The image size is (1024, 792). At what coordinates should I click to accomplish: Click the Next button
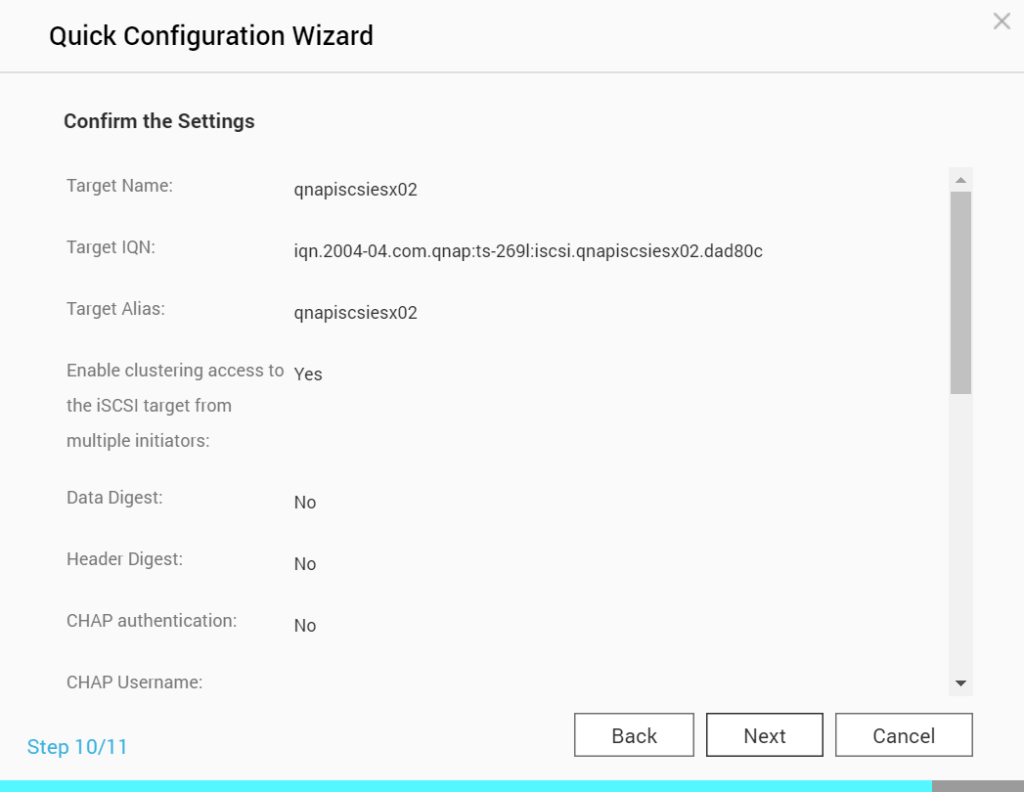click(764, 736)
